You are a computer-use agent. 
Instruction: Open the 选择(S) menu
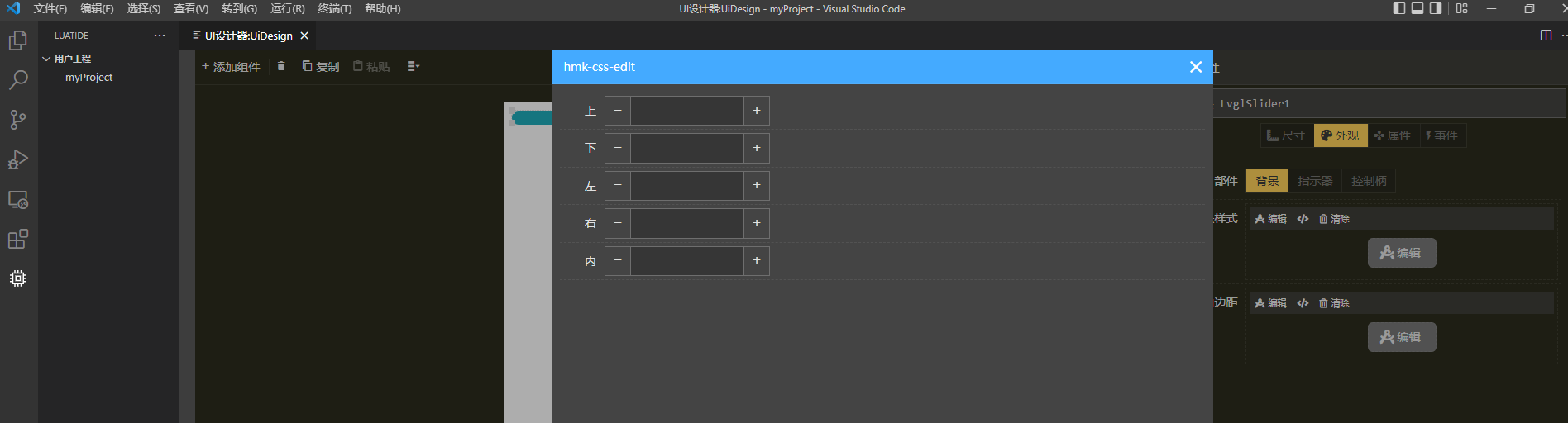(x=144, y=8)
